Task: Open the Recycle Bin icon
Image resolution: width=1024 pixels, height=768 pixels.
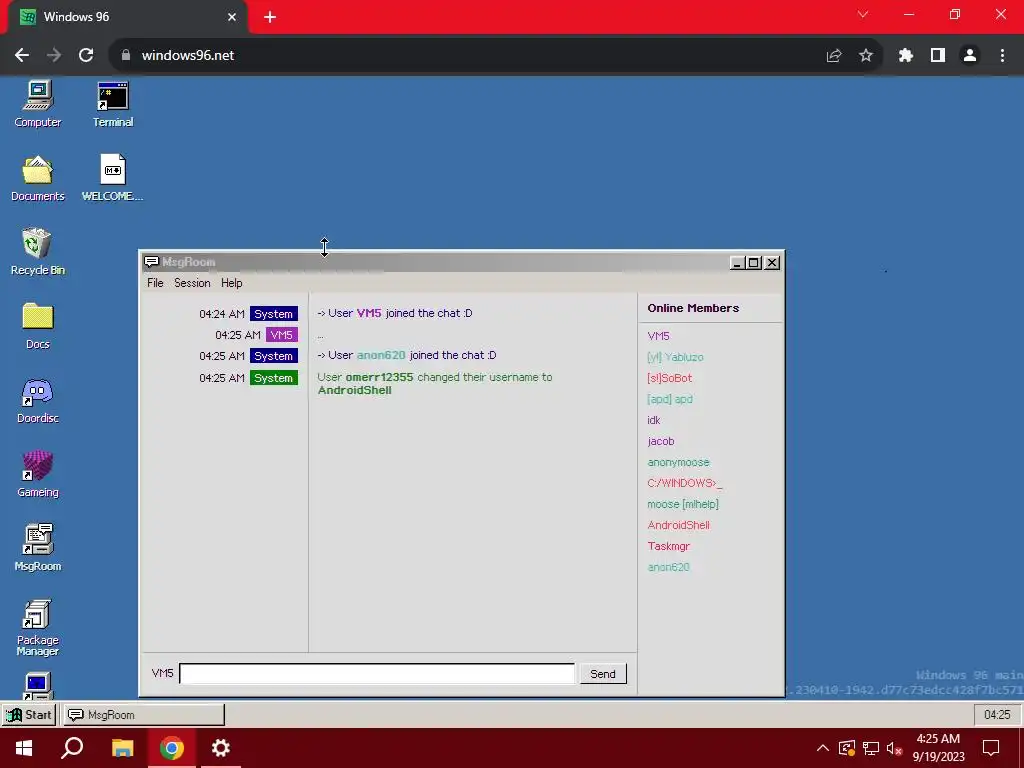Action: coord(38,251)
